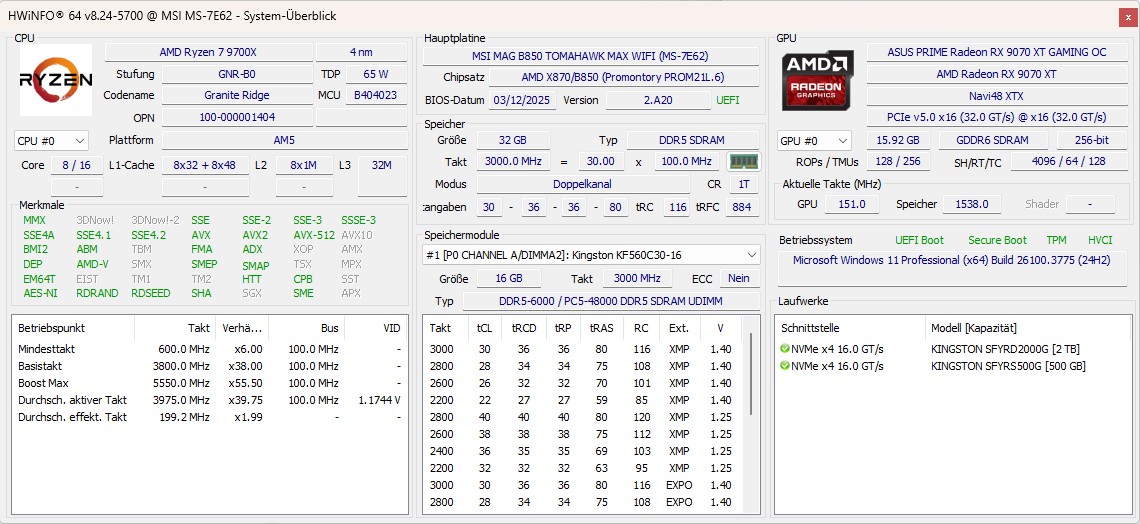
Task: Click the 15.92 GB video memory value
Action: tap(898, 140)
